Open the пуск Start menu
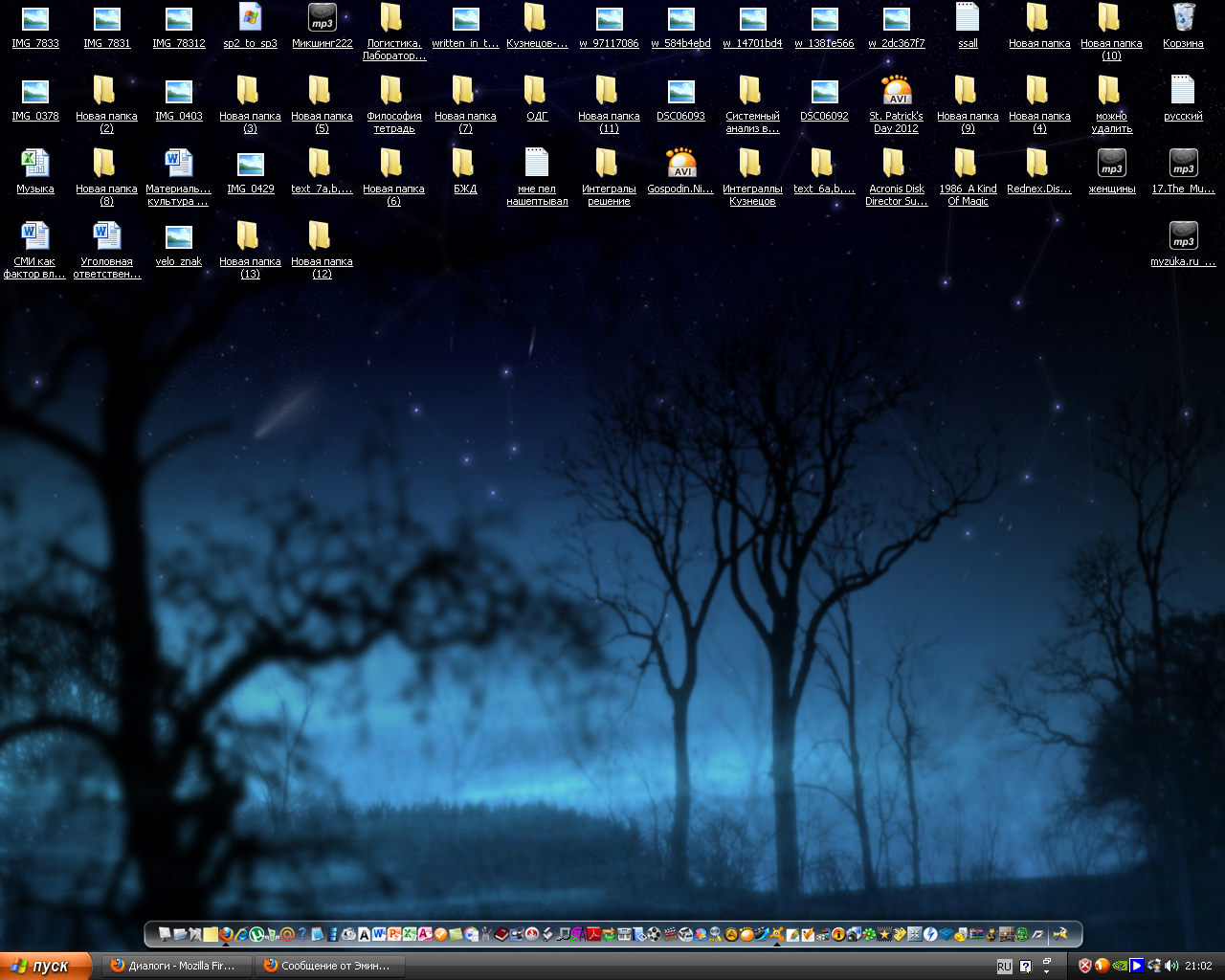 click(x=44, y=966)
